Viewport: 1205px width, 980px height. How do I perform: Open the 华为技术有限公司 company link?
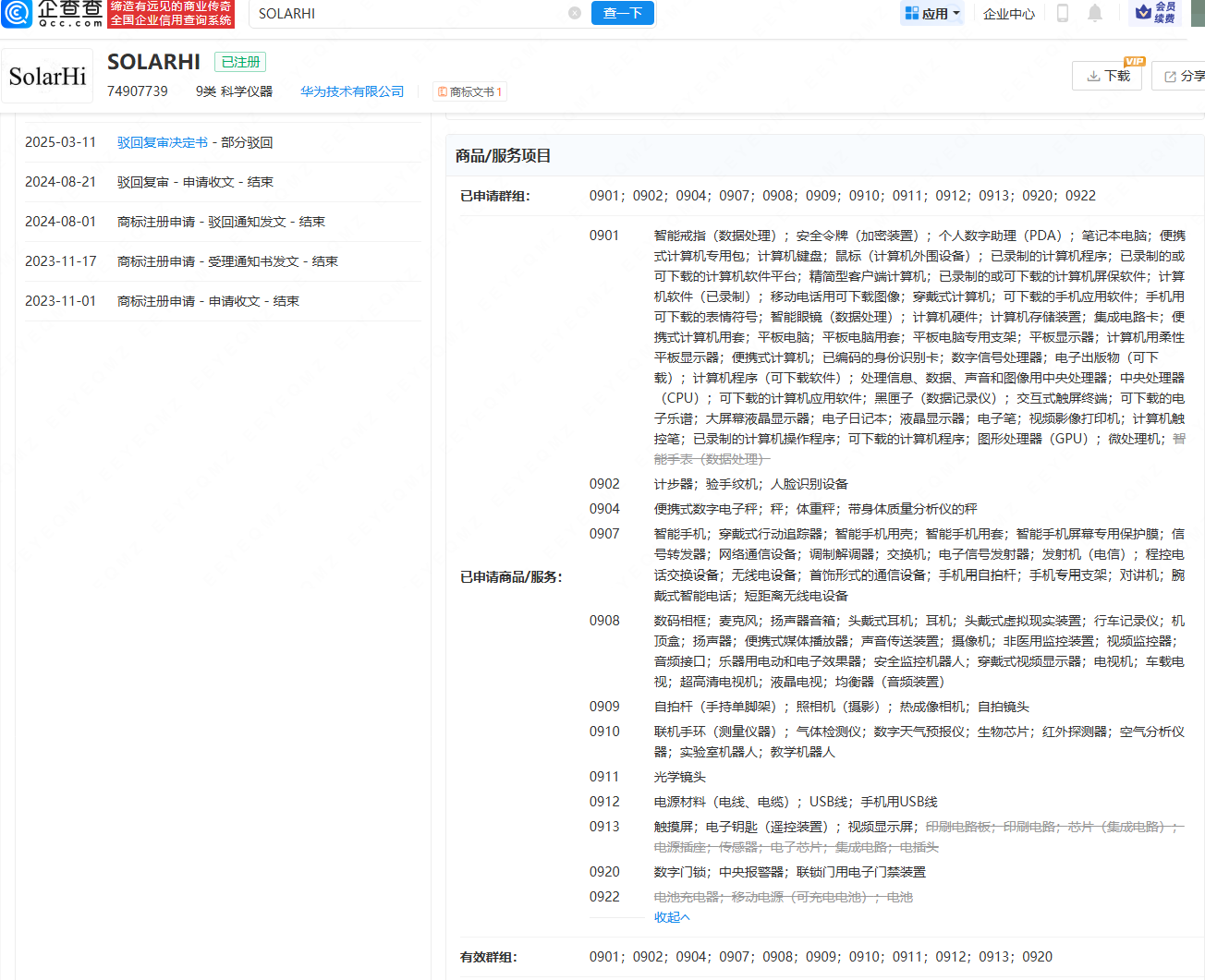pyautogui.click(x=352, y=91)
